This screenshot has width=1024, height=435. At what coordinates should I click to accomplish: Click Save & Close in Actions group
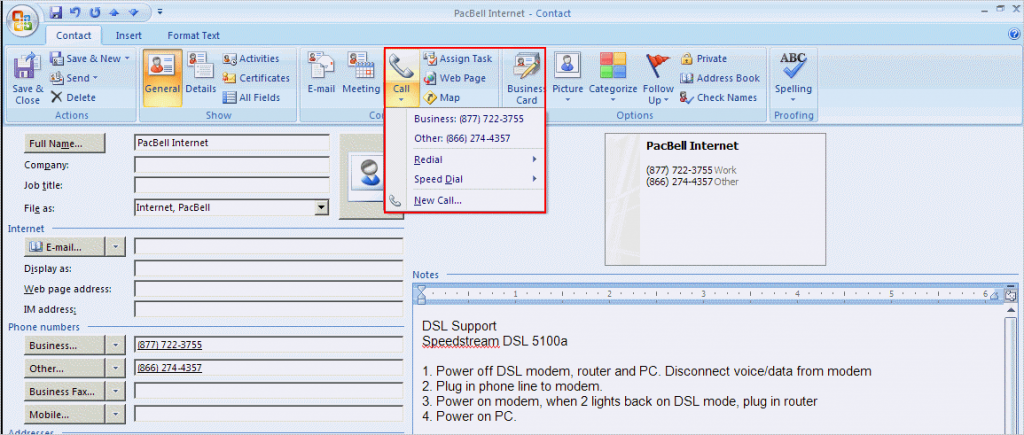pyautogui.click(x=27, y=78)
